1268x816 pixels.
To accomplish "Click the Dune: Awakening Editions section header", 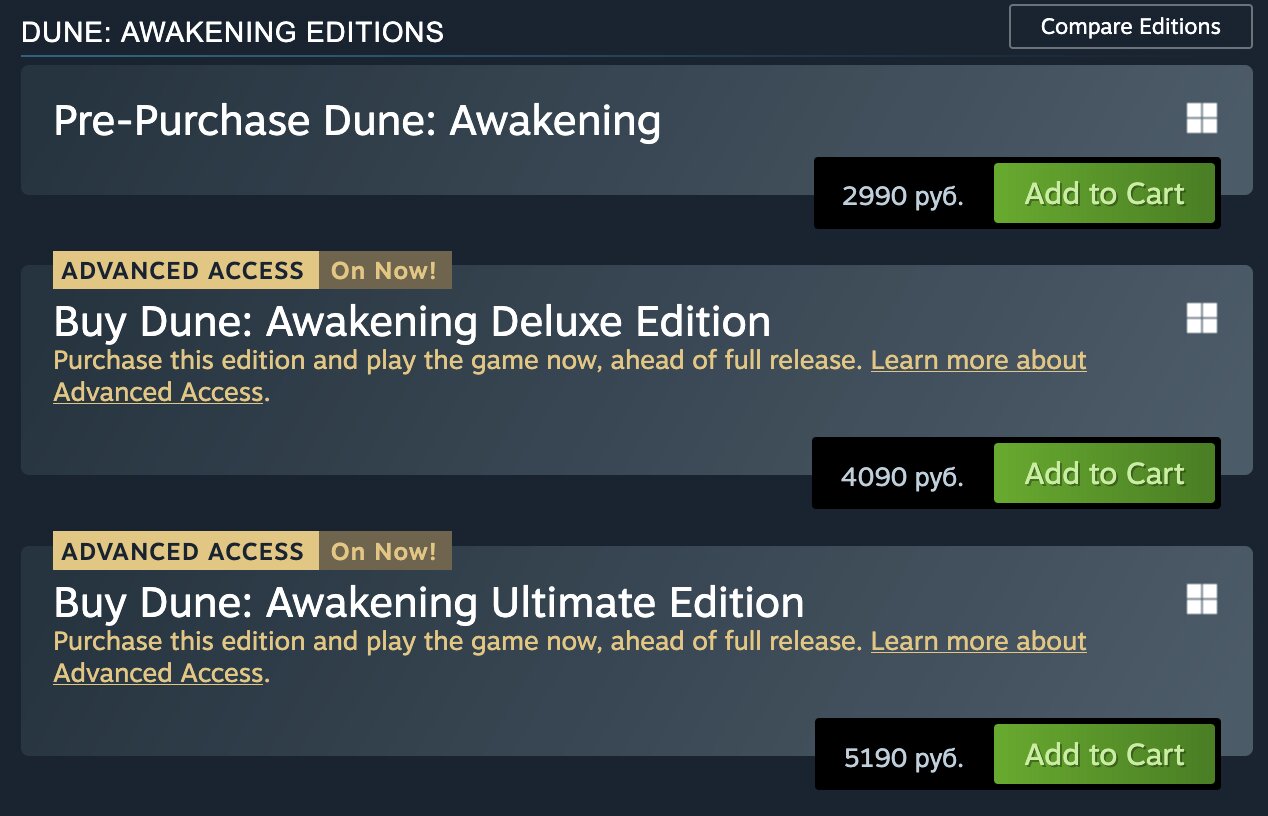I will click(232, 32).
